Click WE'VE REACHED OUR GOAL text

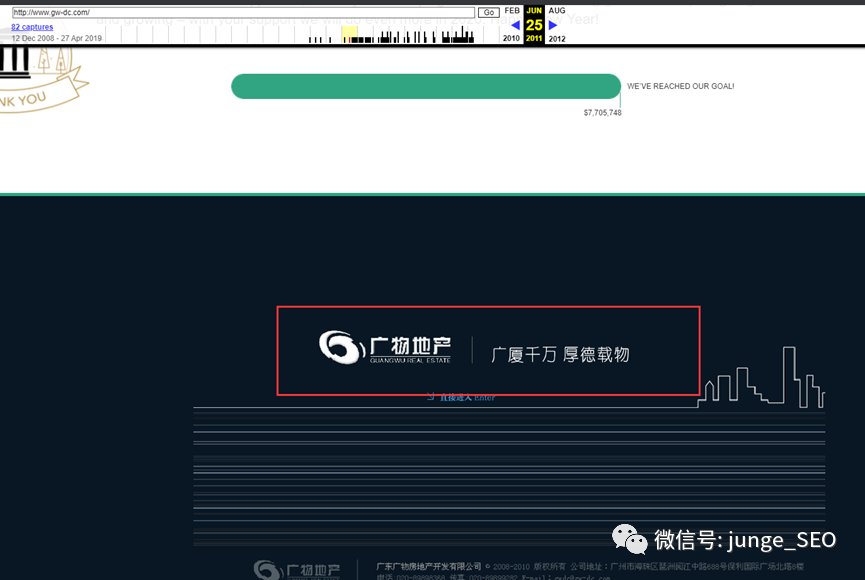[x=681, y=86]
